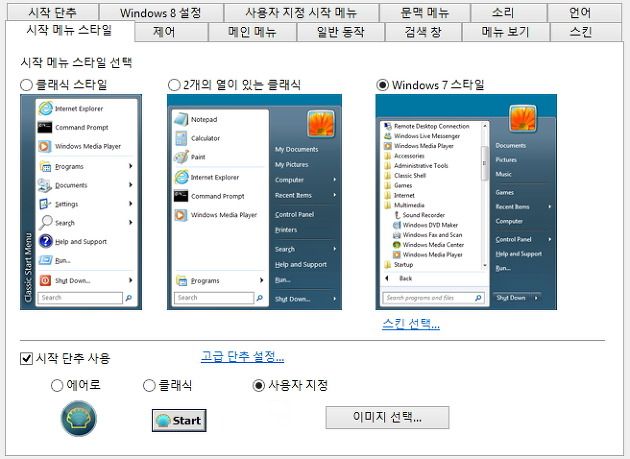
Task: Click Internet Explorer icon in two-column preview
Action: 181,177
